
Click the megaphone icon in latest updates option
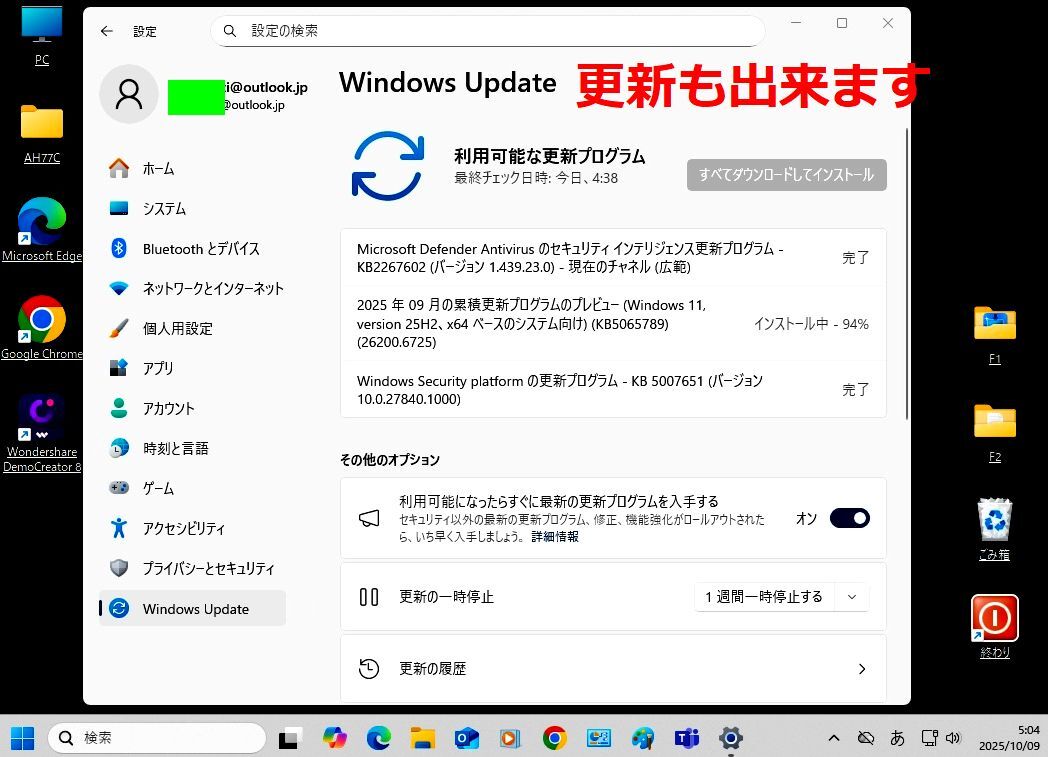click(x=369, y=518)
